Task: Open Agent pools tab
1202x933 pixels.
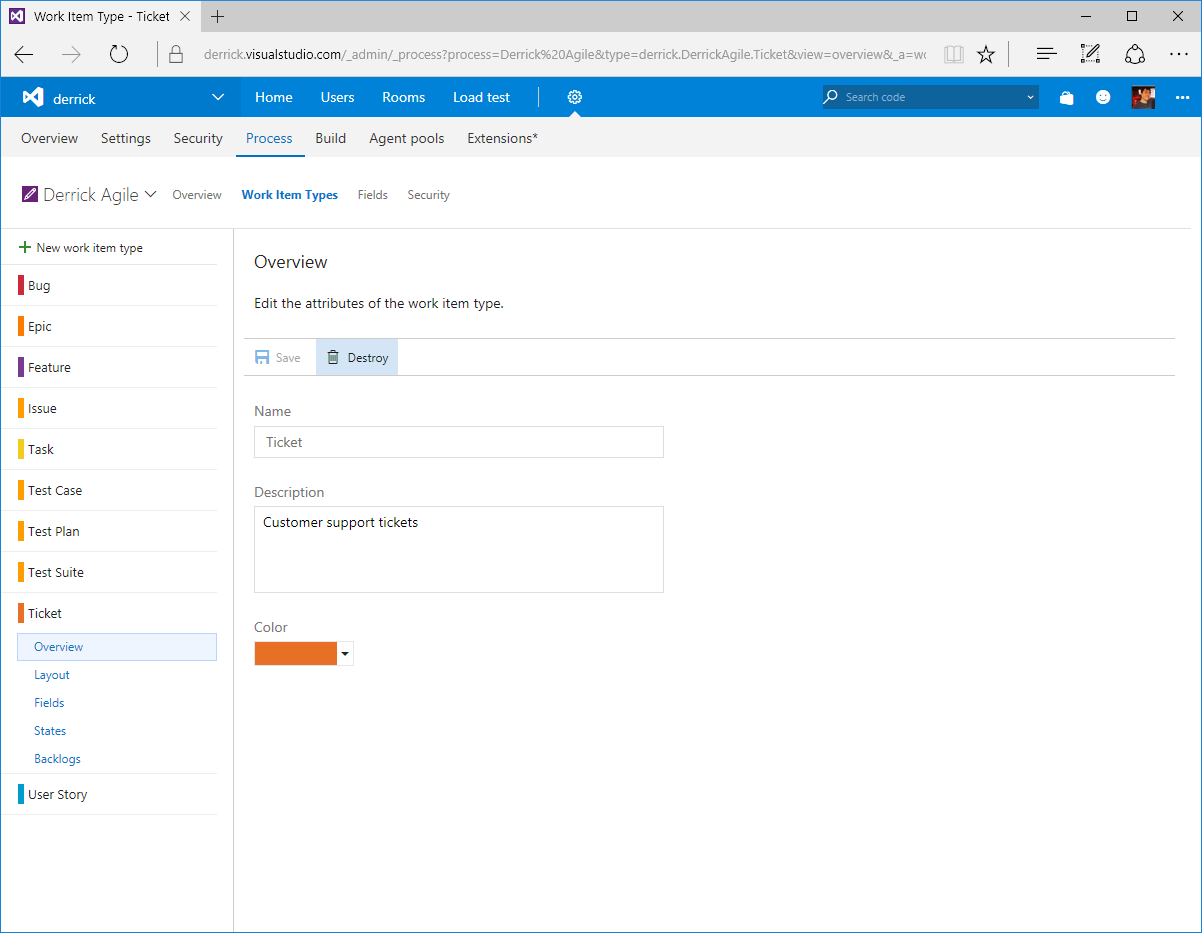Action: pos(406,138)
